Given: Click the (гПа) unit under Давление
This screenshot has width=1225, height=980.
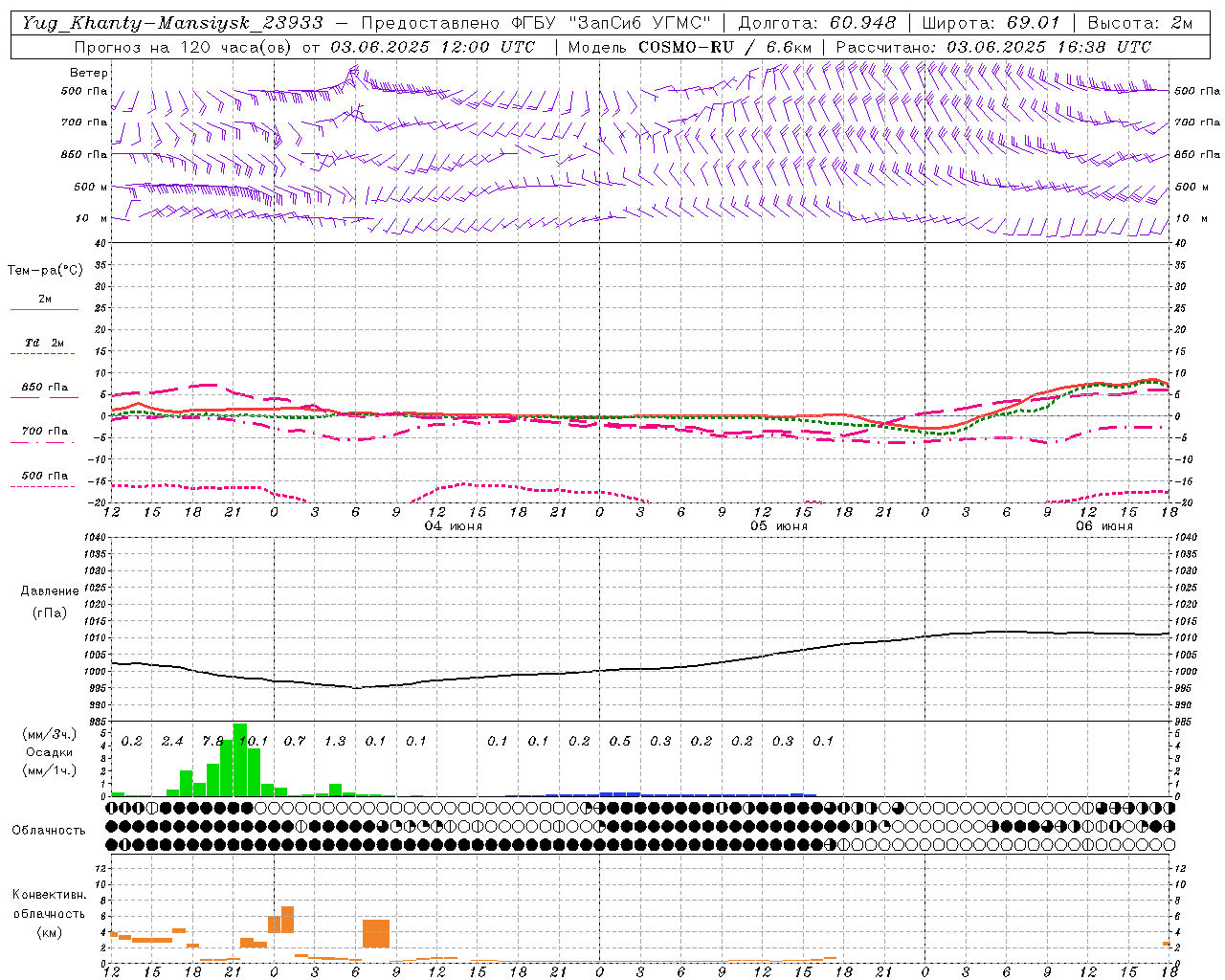Looking at the screenshot, I should coord(50,613).
